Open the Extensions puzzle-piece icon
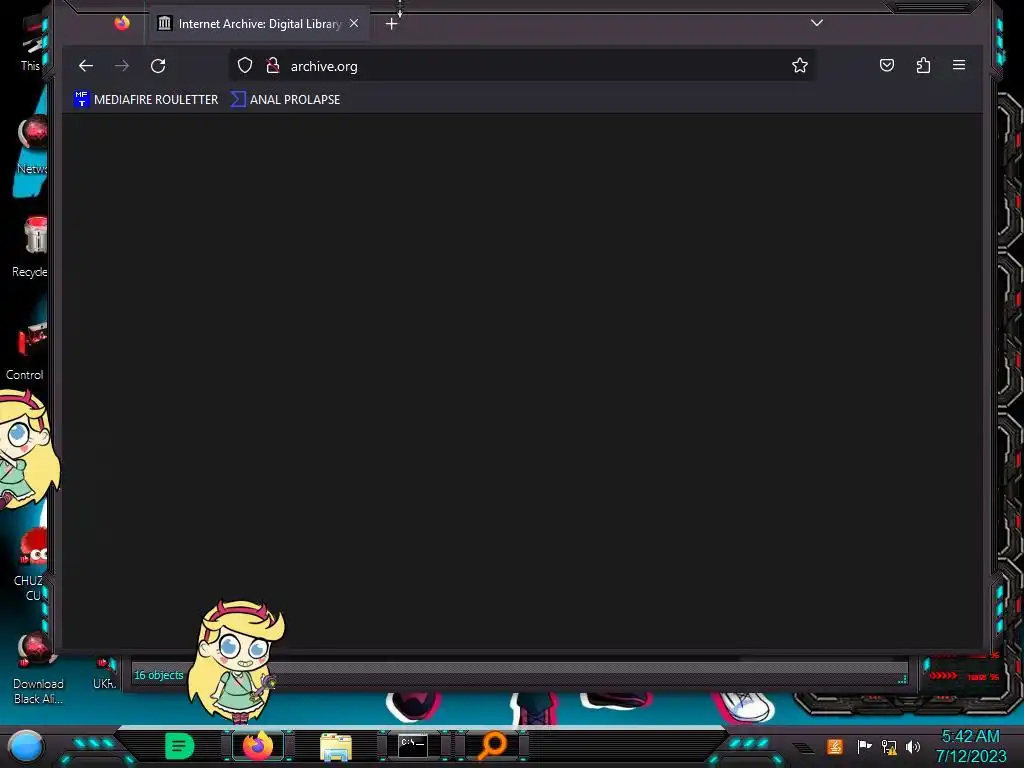The height and width of the screenshot is (768, 1024). (x=923, y=65)
